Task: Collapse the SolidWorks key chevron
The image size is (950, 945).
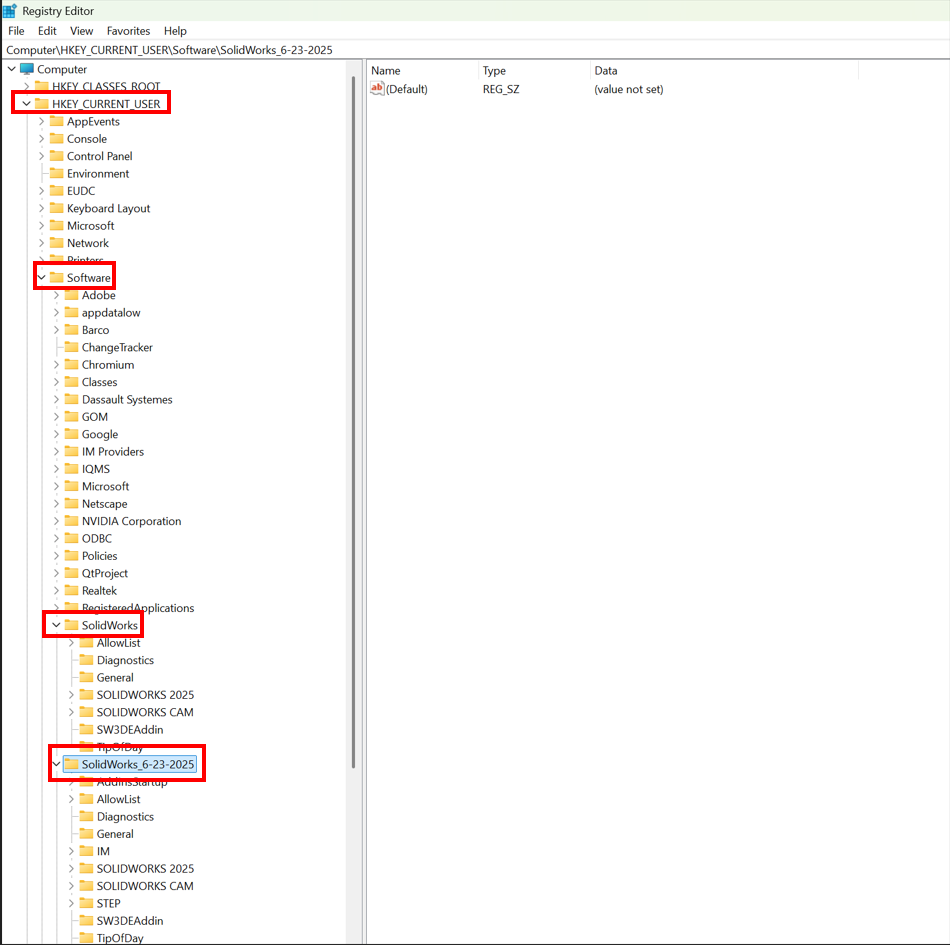Action: 56,625
